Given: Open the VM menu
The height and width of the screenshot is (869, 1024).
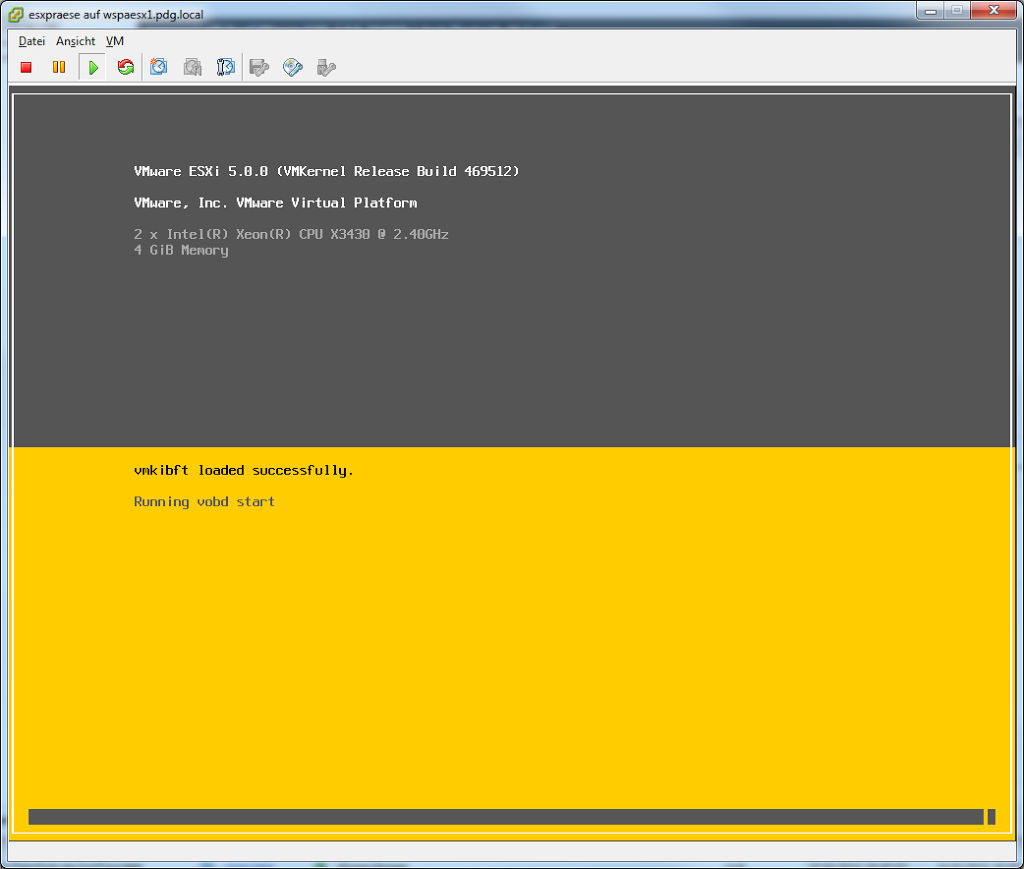Looking at the screenshot, I should click(x=115, y=41).
